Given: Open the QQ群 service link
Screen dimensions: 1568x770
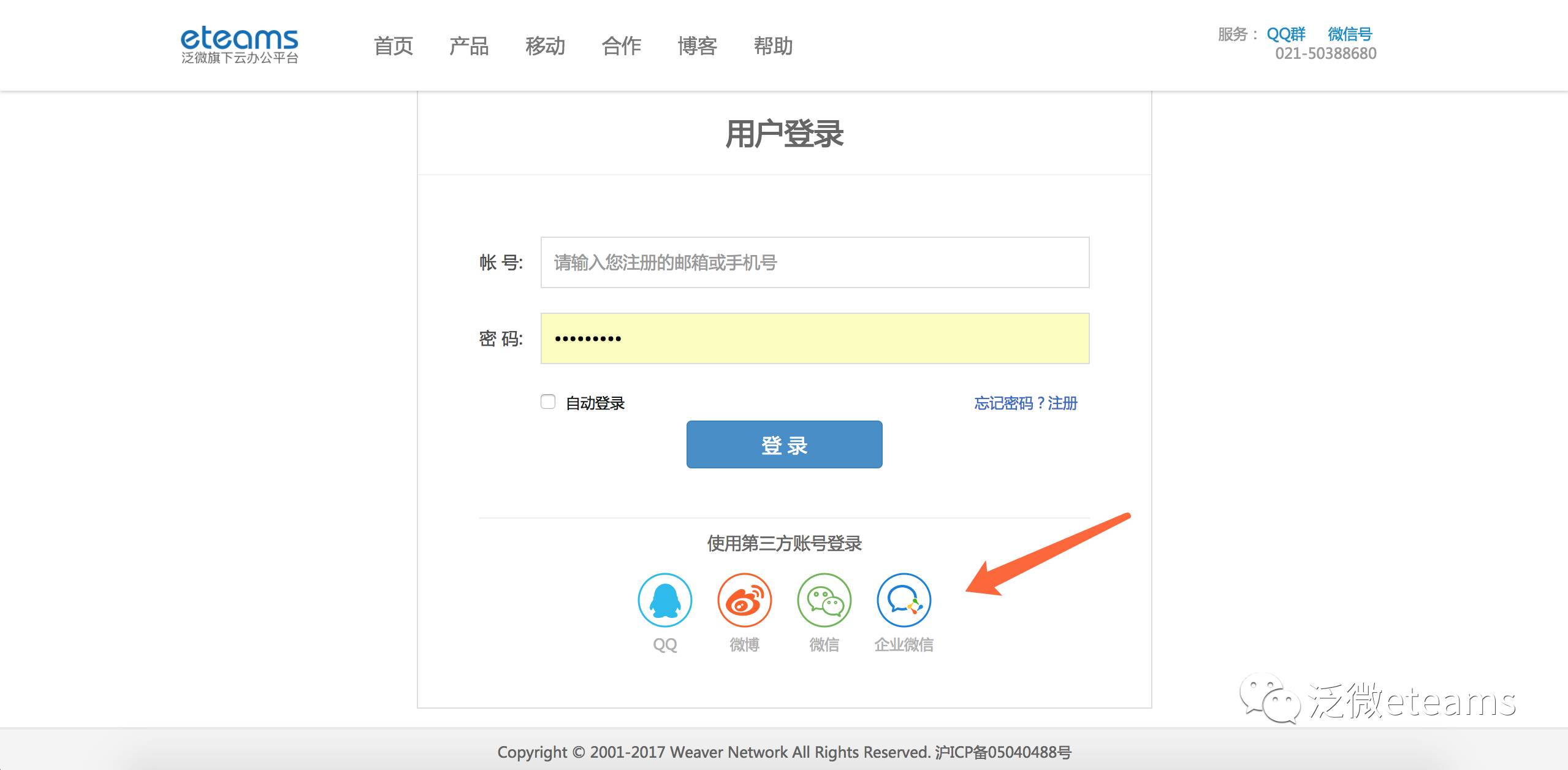Looking at the screenshot, I should click(1286, 34).
